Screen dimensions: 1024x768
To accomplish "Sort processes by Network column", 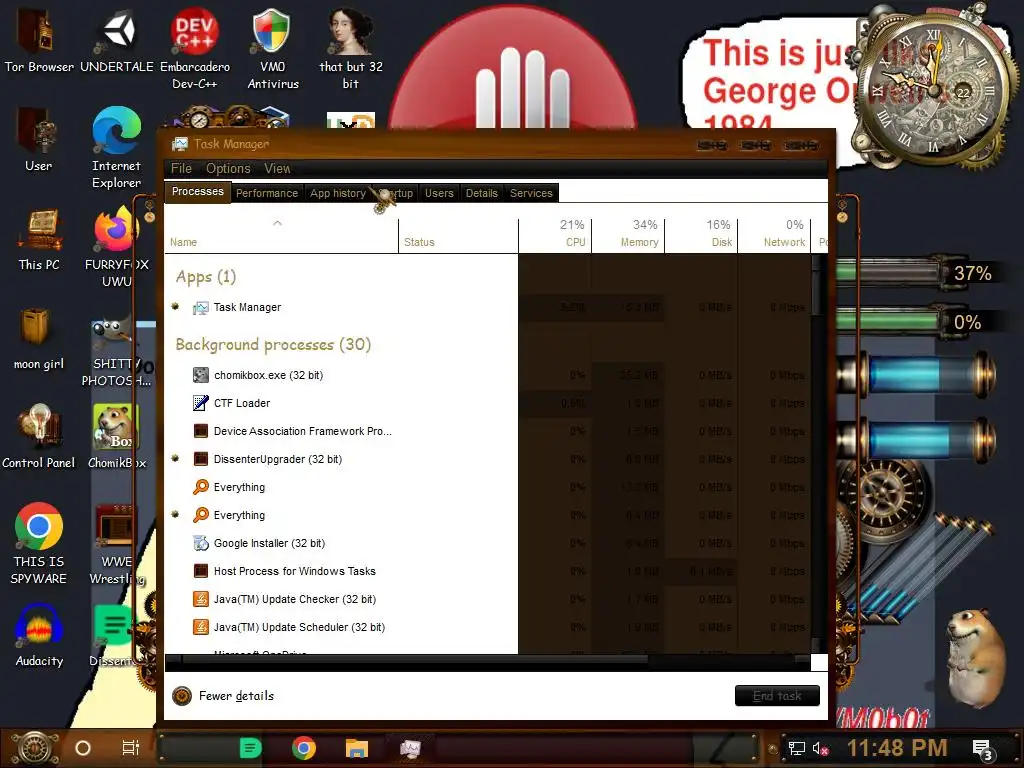I will click(x=775, y=235).
